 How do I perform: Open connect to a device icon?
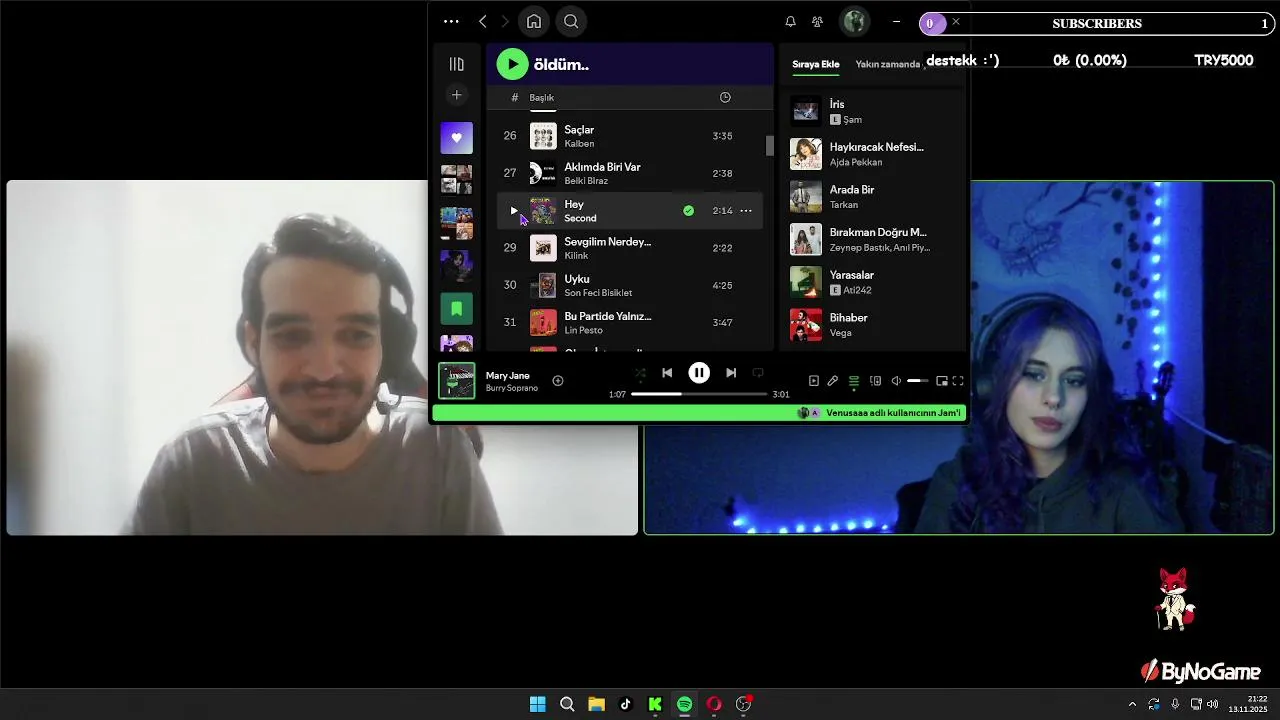tap(875, 381)
